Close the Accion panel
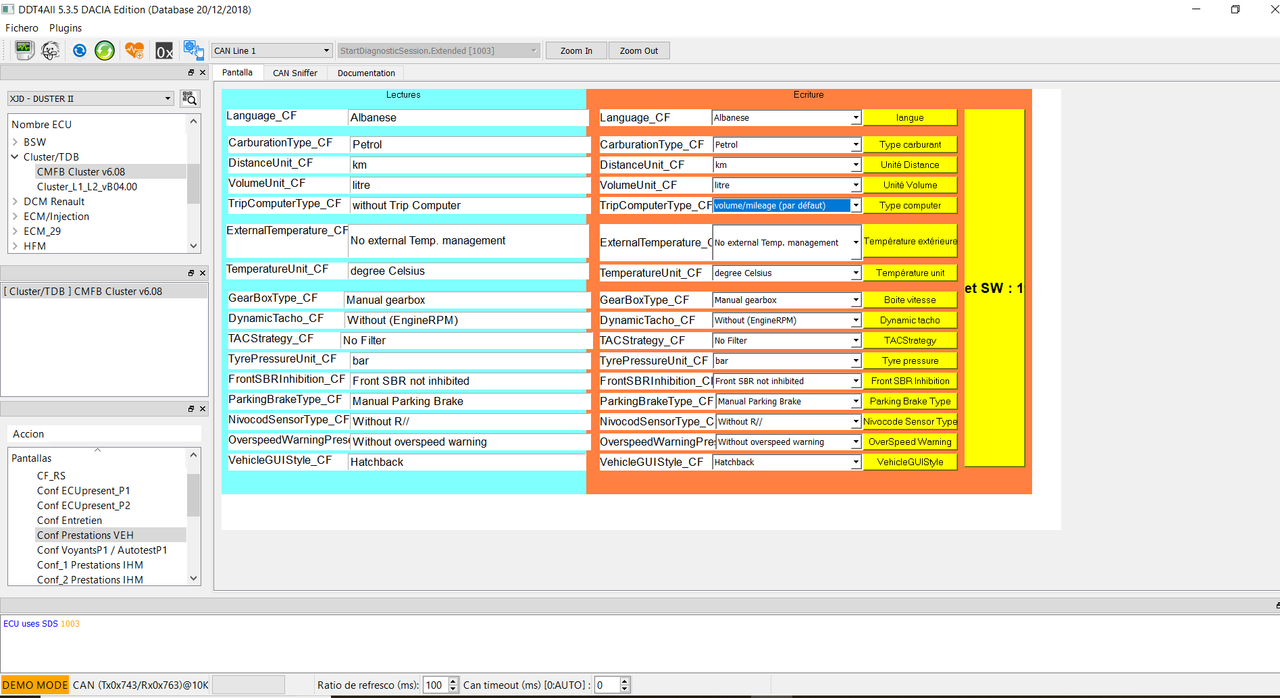 coord(202,409)
